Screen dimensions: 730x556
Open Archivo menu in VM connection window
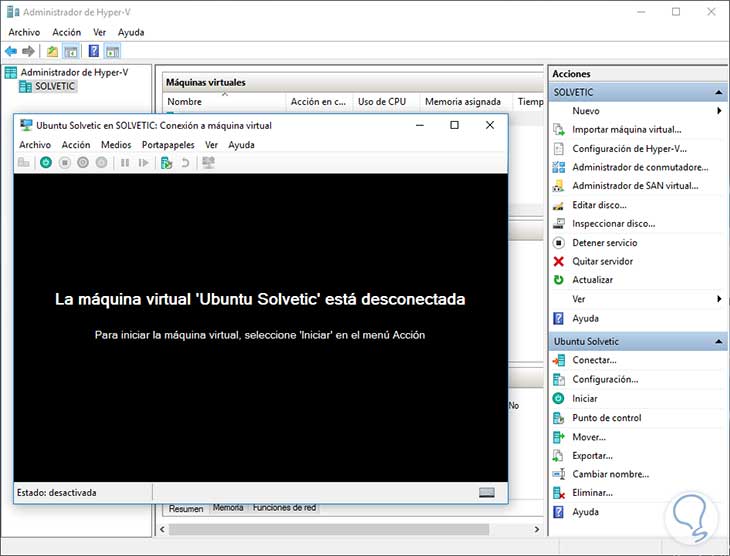[35, 145]
